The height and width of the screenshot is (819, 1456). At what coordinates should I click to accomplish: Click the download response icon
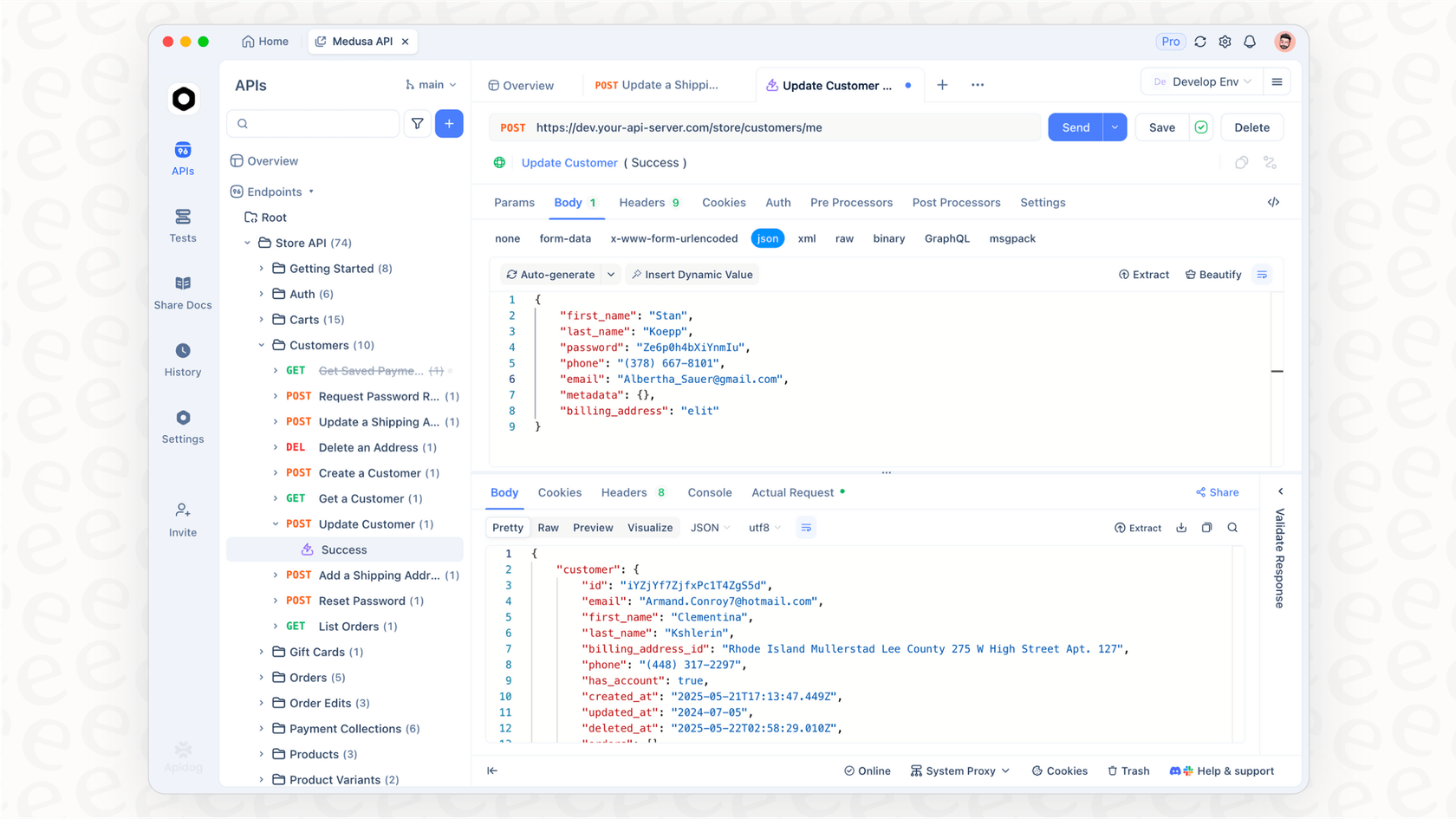1180,527
